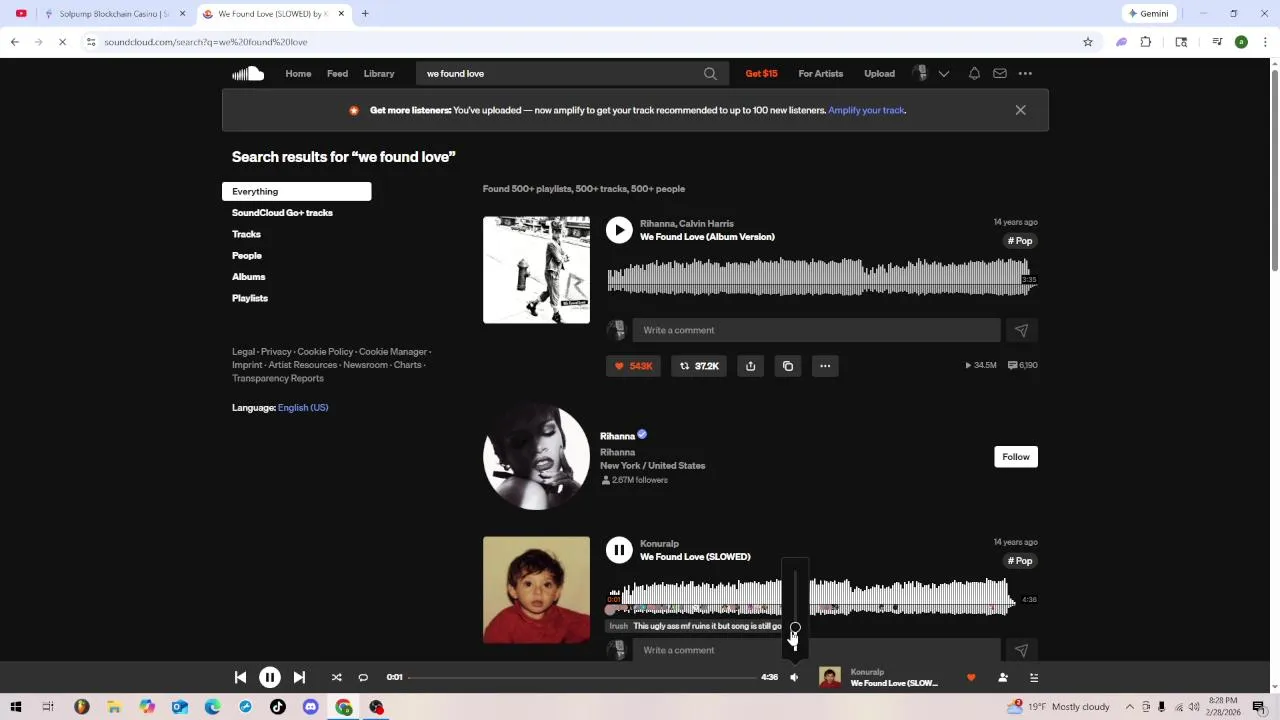Change language via English (US)
This screenshot has width=1280, height=720.
tap(303, 408)
